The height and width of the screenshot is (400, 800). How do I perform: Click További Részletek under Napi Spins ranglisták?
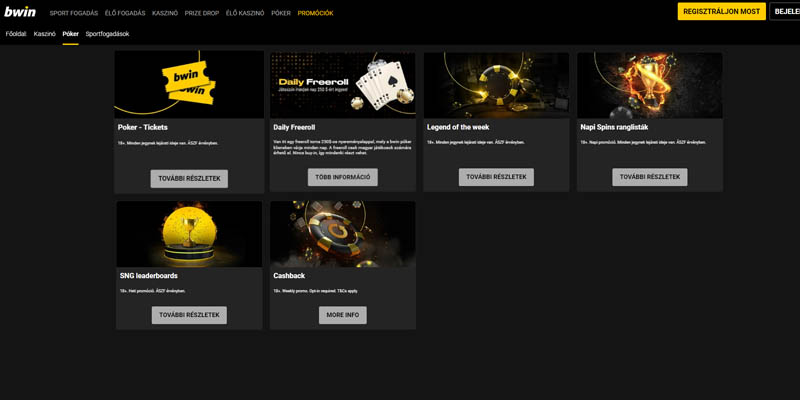[650, 177]
